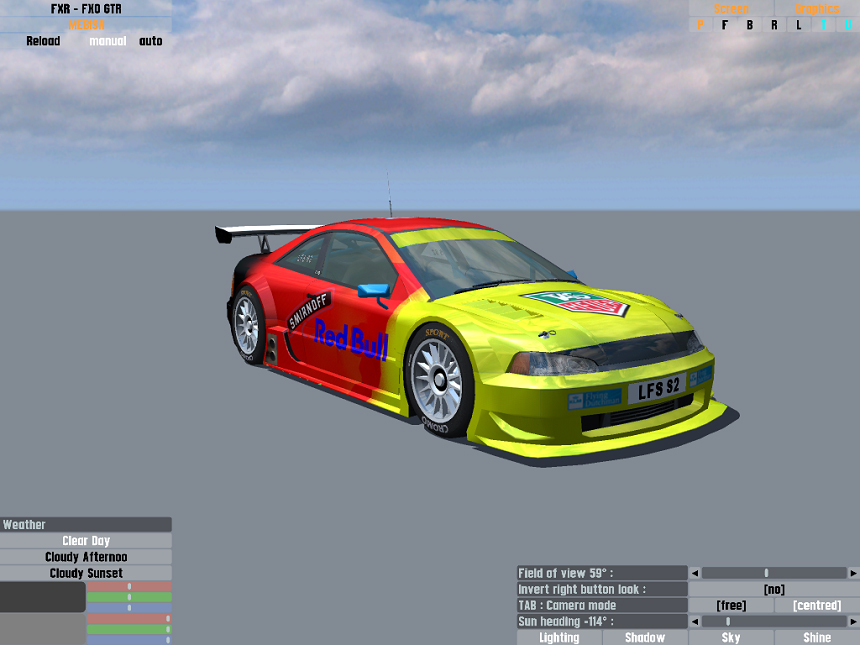Toggle the Shine option
The image size is (860, 645).
tap(817, 638)
